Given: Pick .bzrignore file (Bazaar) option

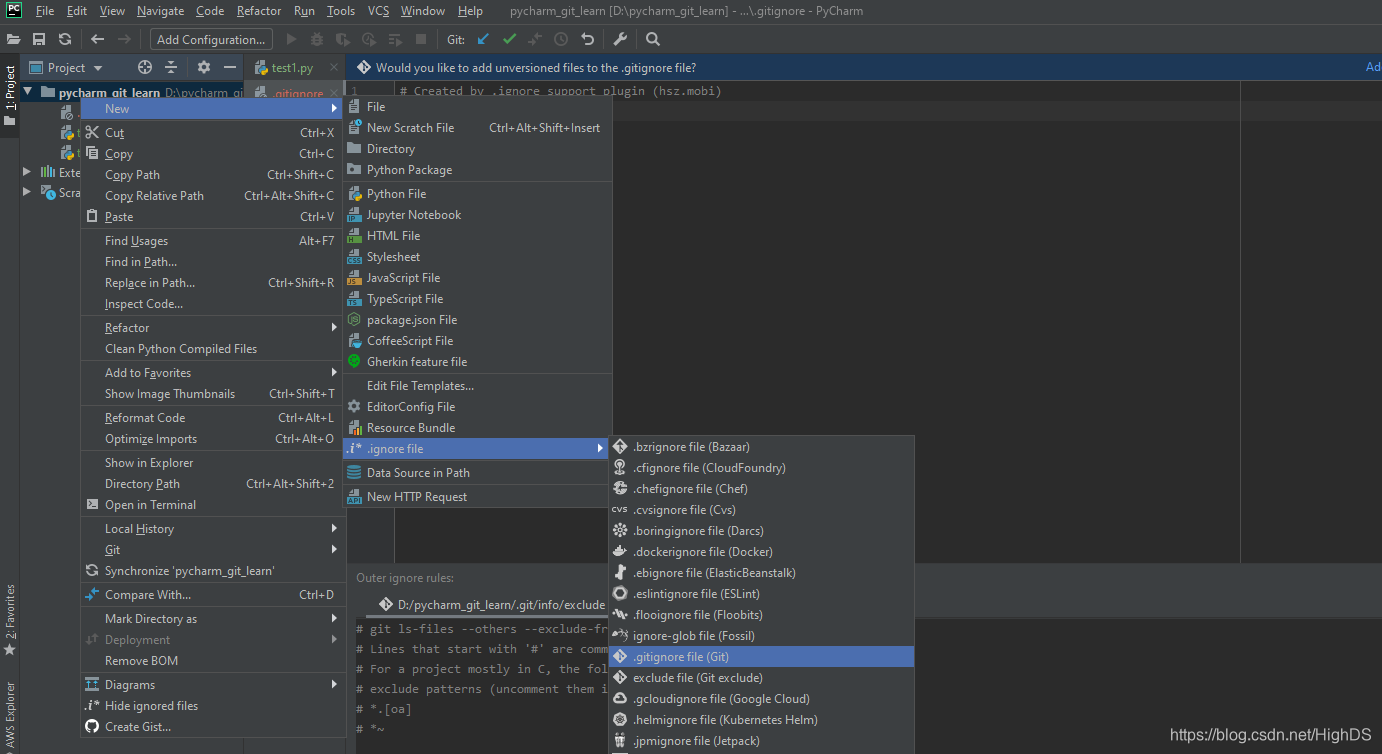Looking at the screenshot, I should pyautogui.click(x=762, y=447).
